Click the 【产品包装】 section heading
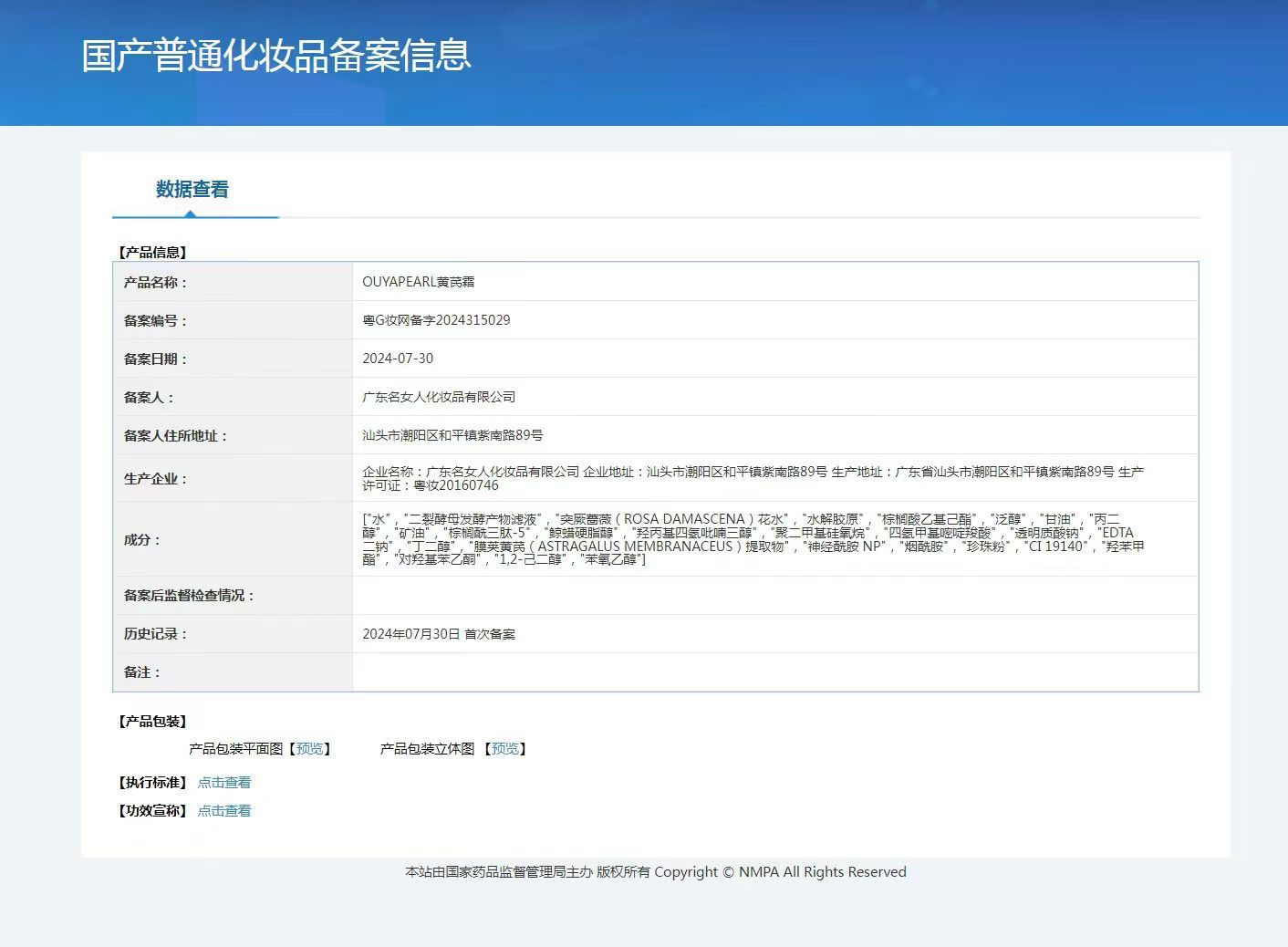This screenshot has width=1288, height=947. (x=152, y=722)
